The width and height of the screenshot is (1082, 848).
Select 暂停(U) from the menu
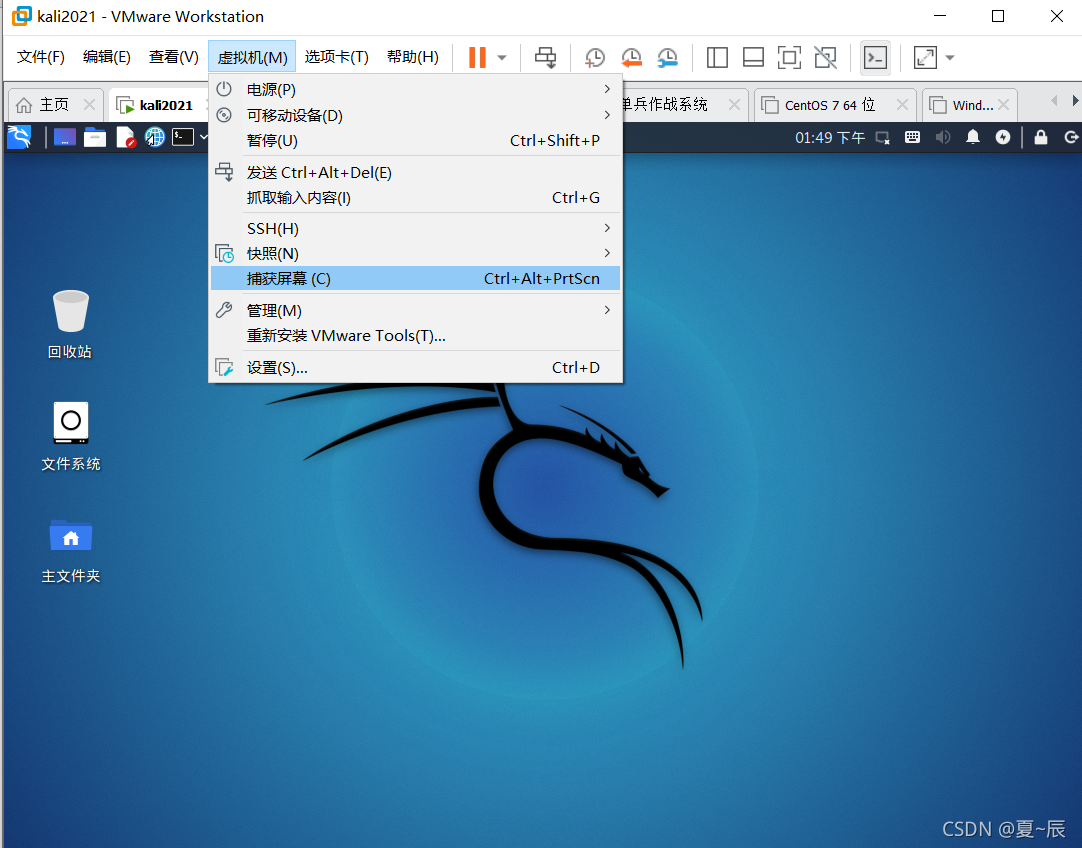coord(415,141)
